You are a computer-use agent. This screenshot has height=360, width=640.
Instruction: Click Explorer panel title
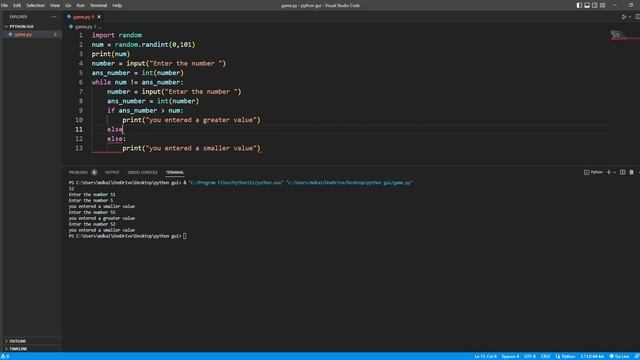[x=18, y=17]
